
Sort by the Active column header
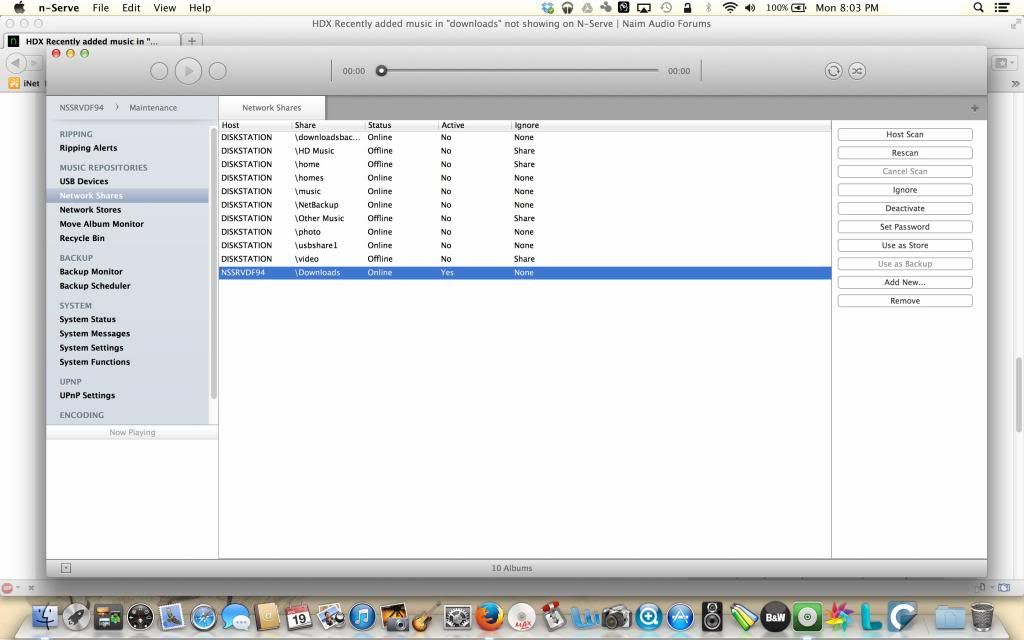(x=474, y=125)
